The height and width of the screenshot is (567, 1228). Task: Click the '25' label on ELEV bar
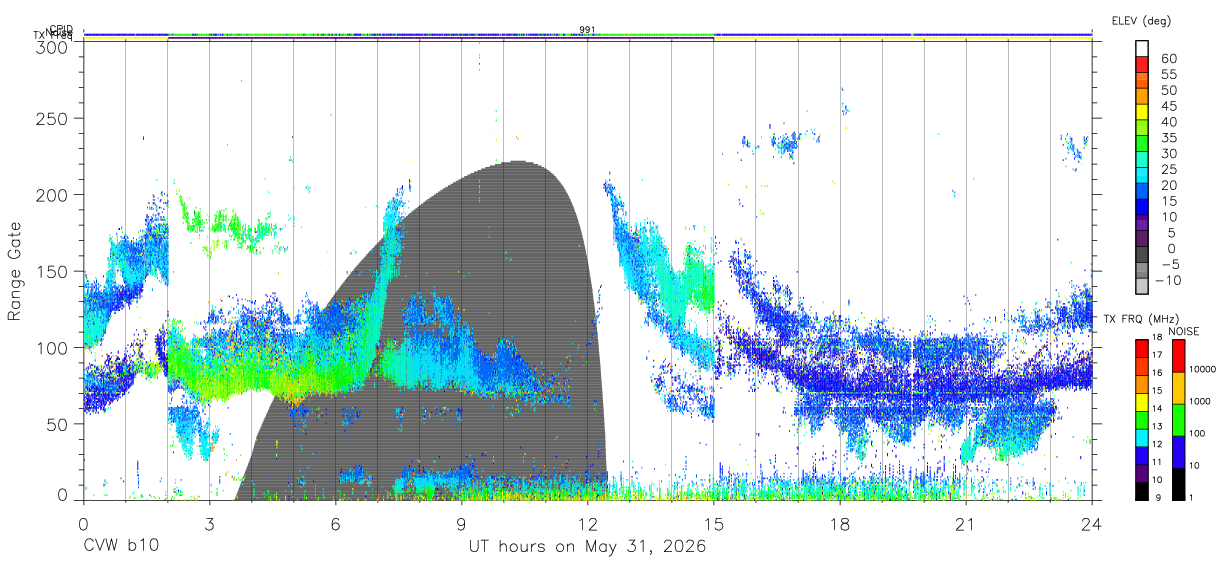(x=1168, y=169)
